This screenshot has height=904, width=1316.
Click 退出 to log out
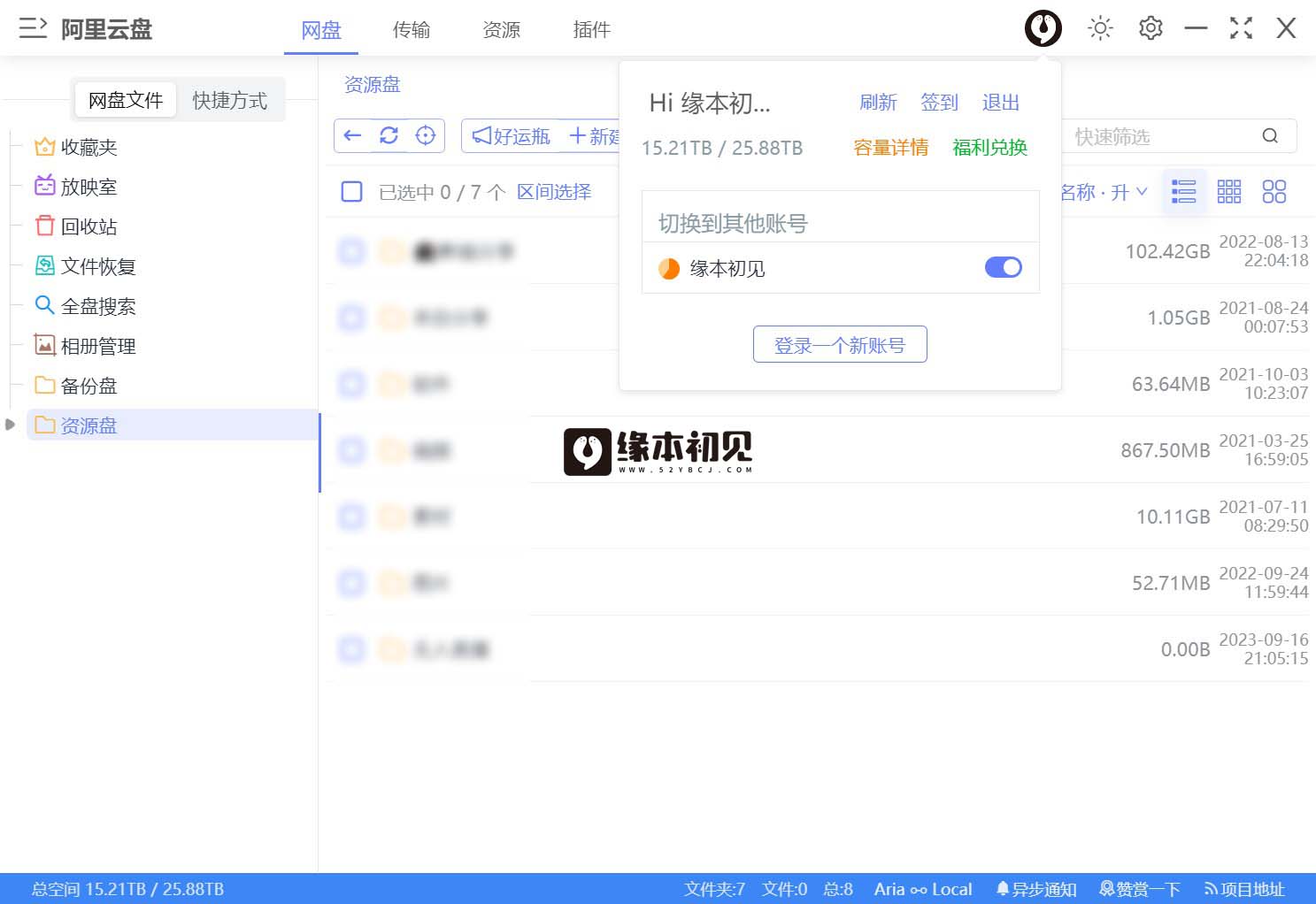point(1001,103)
